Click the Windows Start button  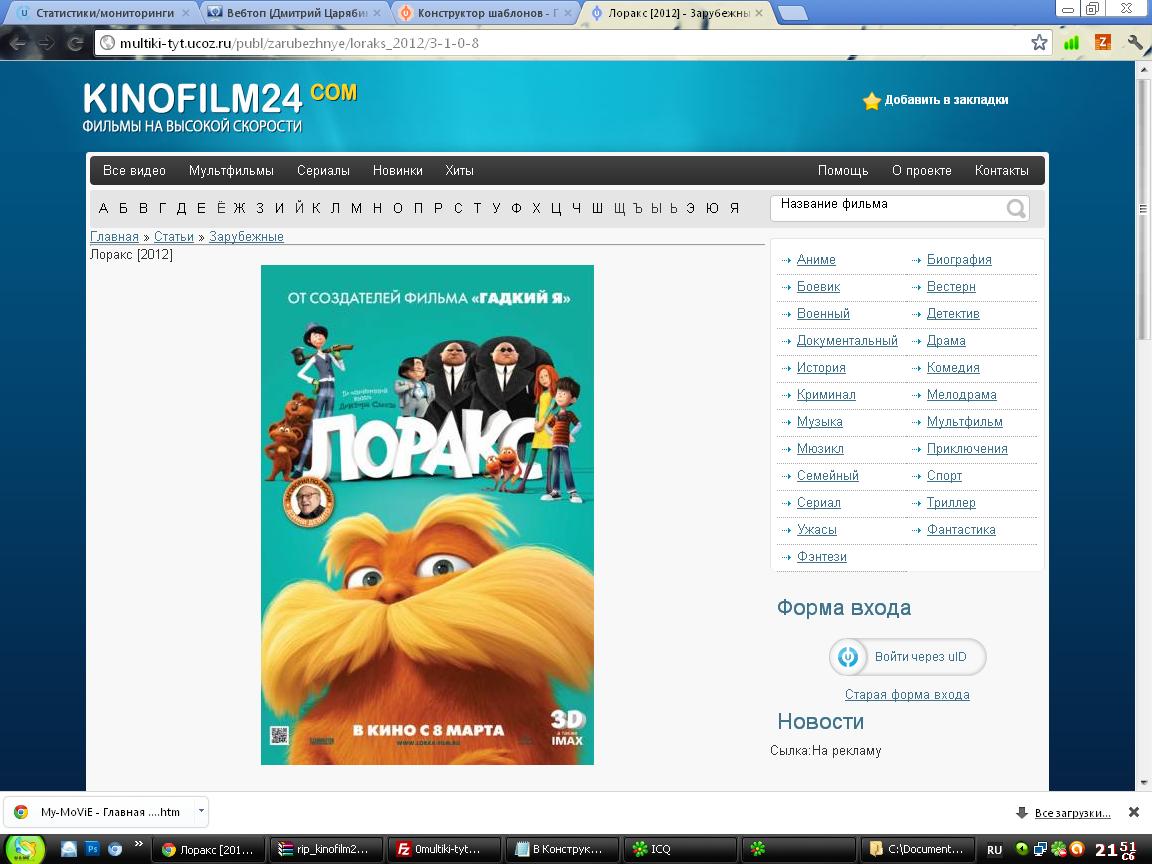(26, 848)
